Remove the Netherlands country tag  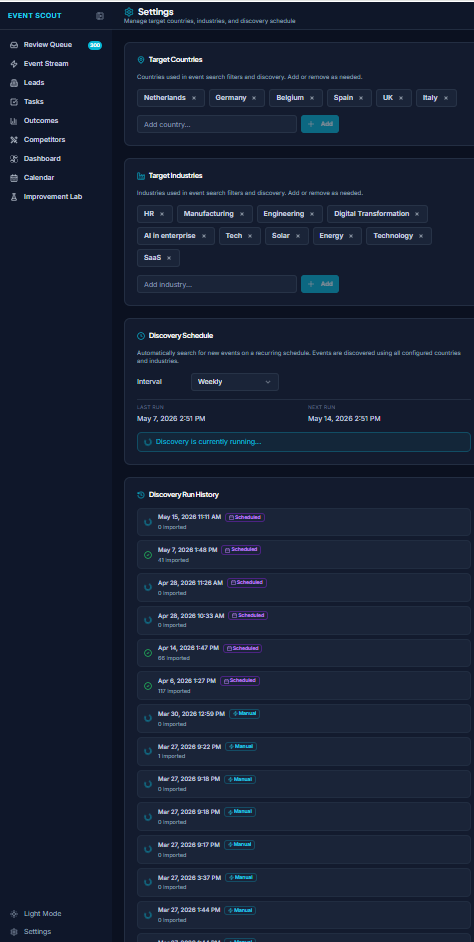coord(193,98)
